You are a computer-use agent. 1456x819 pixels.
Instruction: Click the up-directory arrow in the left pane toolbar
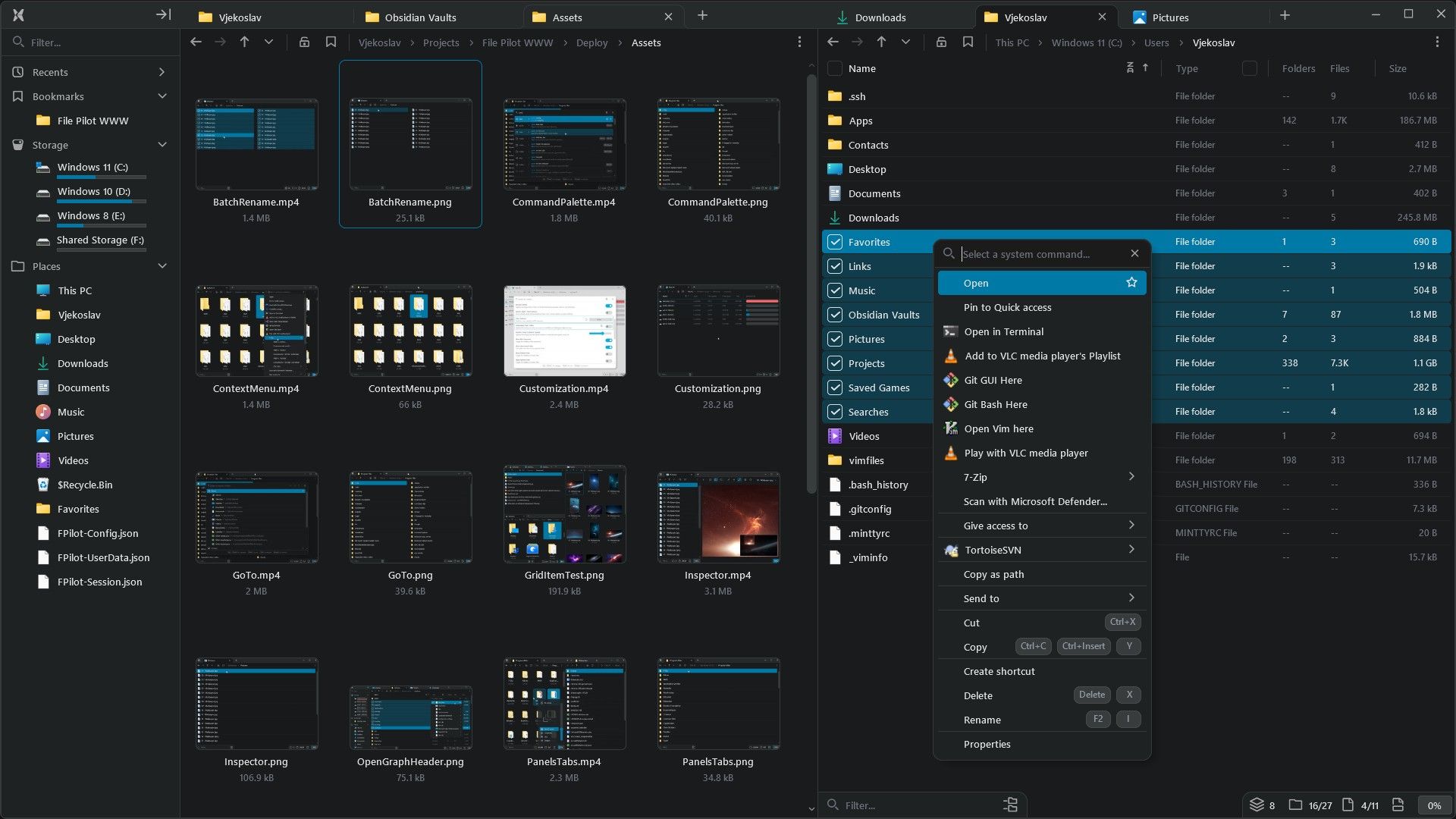coord(244,42)
